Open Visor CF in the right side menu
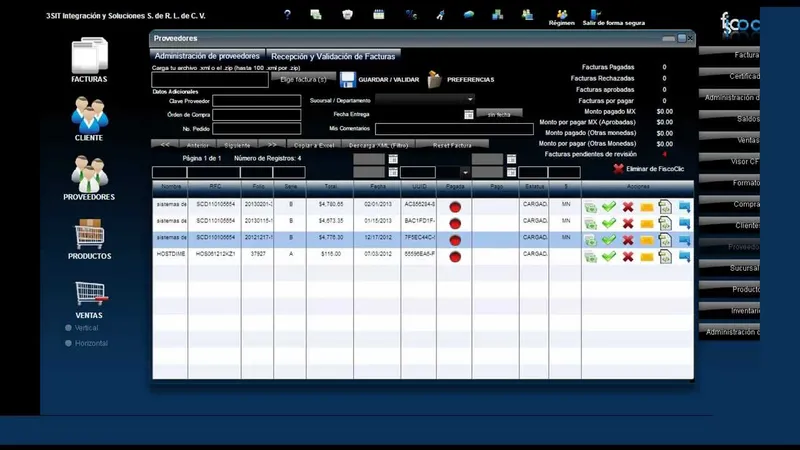 (730, 161)
